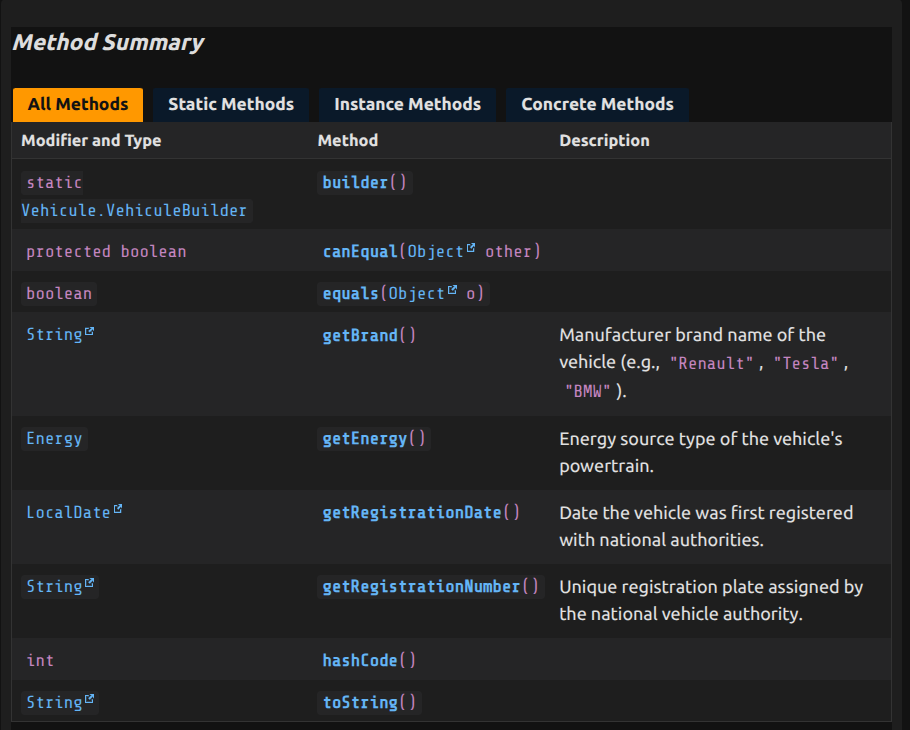Click the Description column header
The height and width of the screenshot is (730, 910).
(x=604, y=140)
